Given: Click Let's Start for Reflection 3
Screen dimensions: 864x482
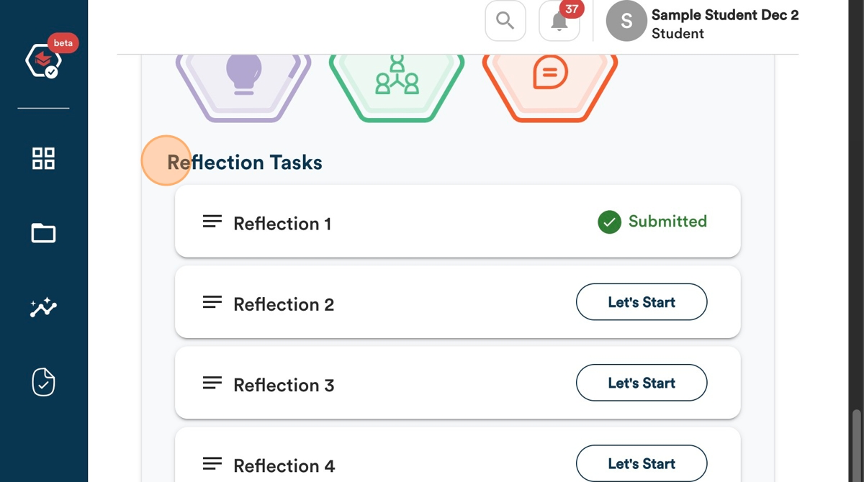Looking at the screenshot, I should (641, 383).
